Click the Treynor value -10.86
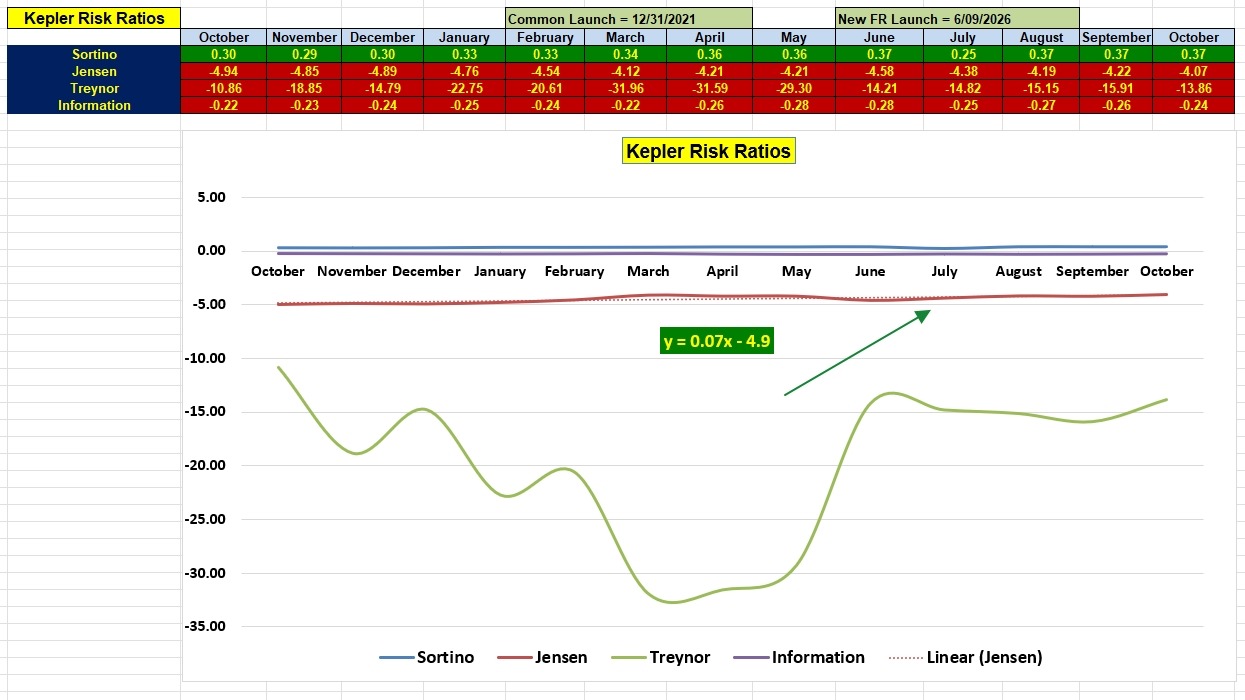Screen dimensions: 1245x700 (x=224, y=88)
